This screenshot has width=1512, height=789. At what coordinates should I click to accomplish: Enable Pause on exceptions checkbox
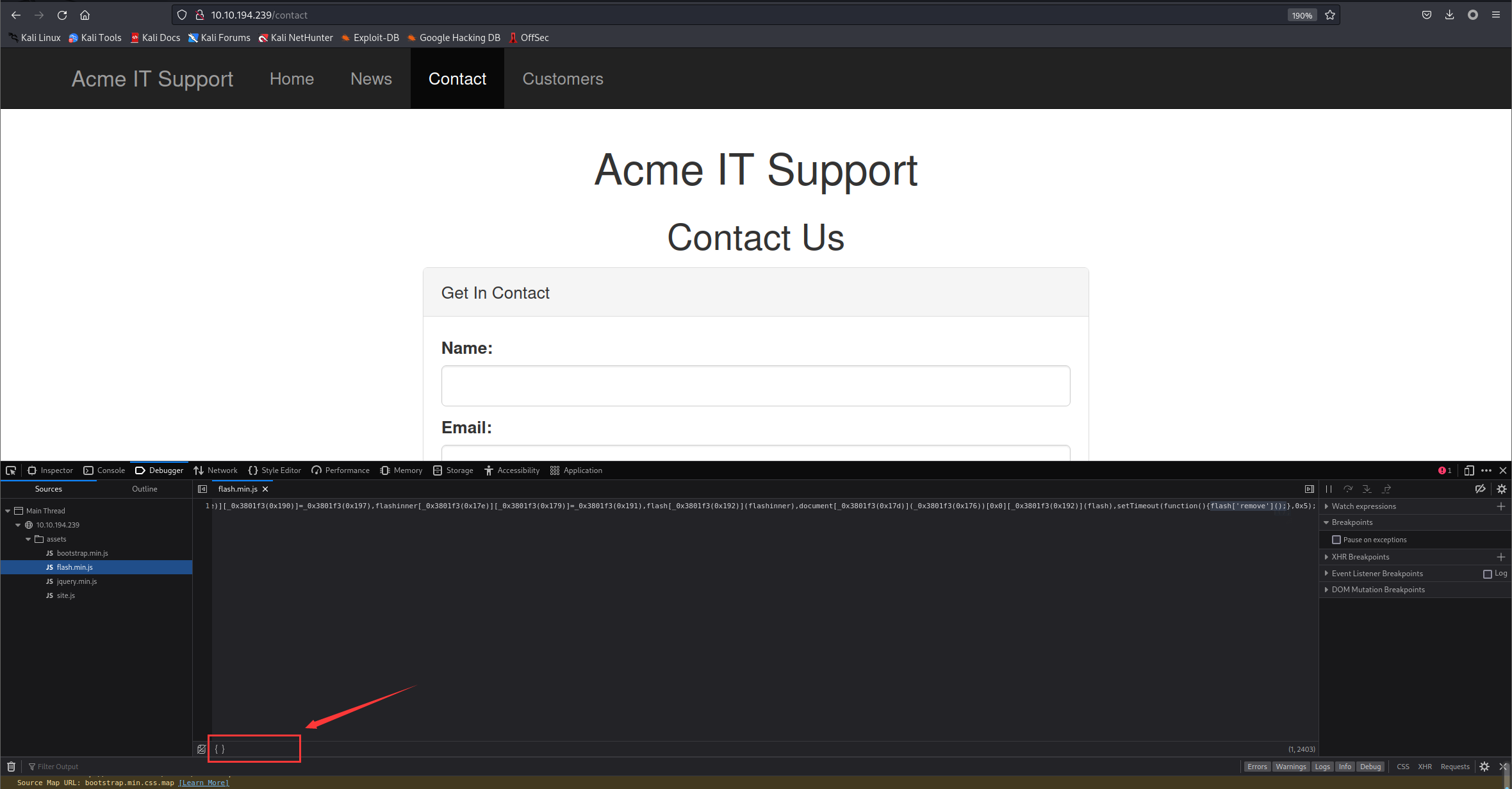coord(1336,540)
